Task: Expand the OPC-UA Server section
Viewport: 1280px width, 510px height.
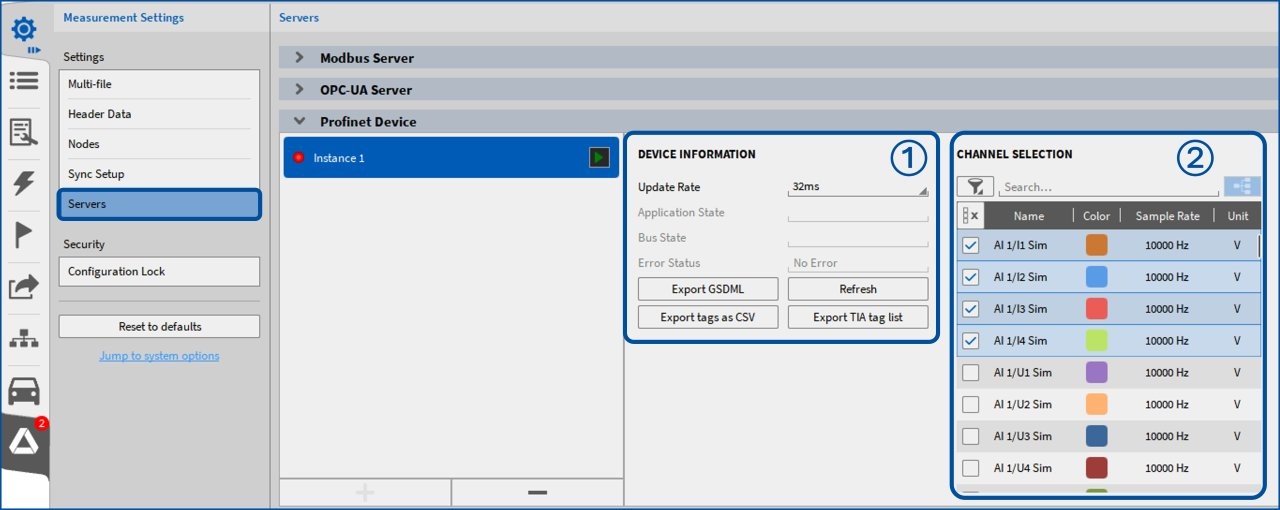Action: tap(299, 89)
